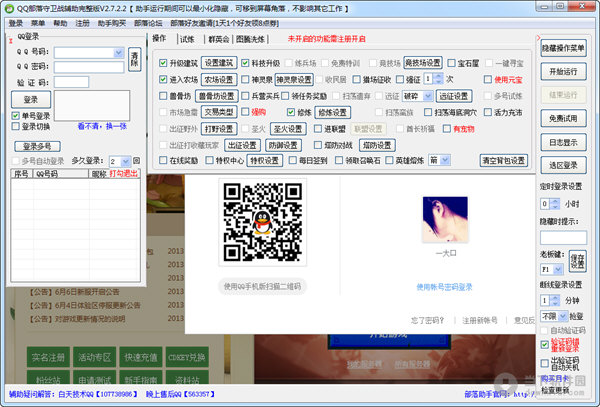
Task: Click the user avatar thumbnail 一大口
Action: click(445, 219)
